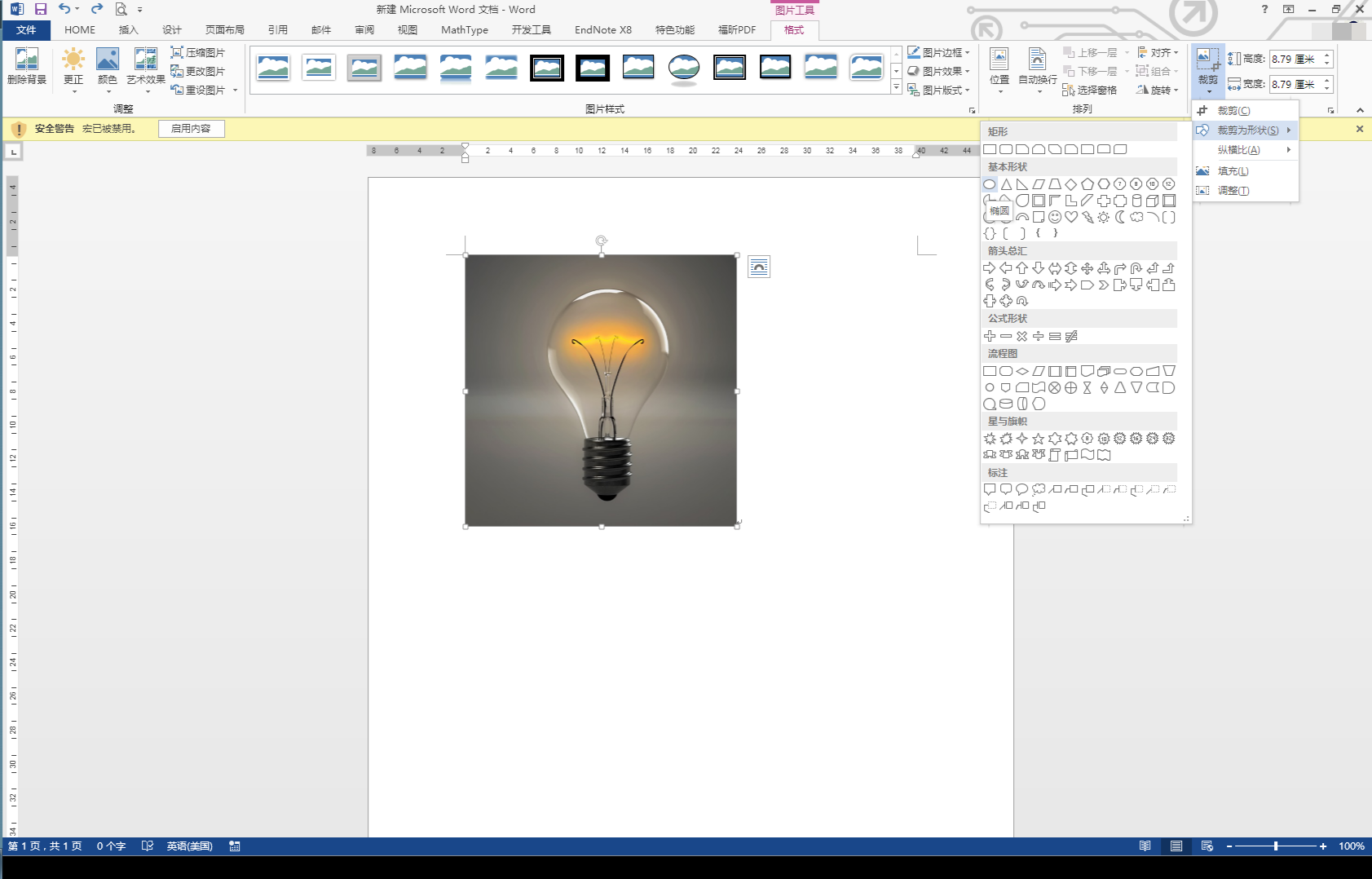Open the Selection Pane (选择窗格)

click(x=1090, y=90)
